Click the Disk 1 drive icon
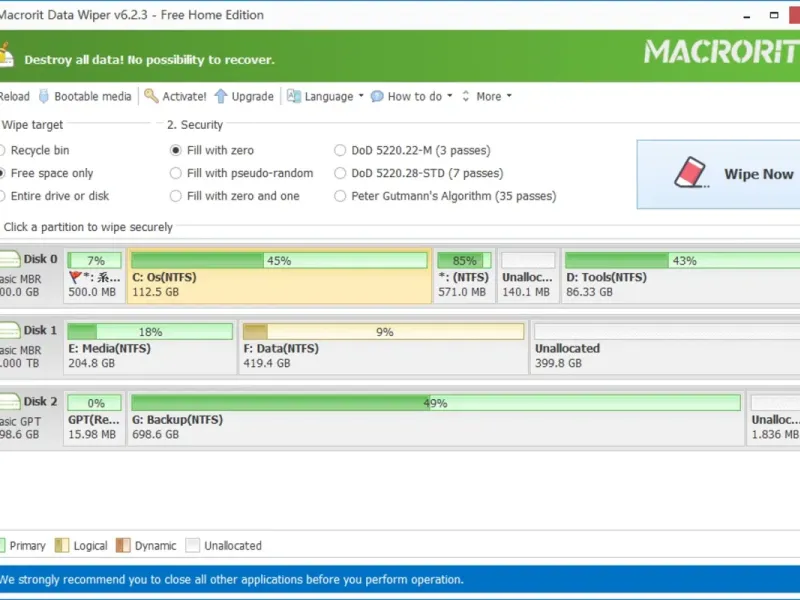This screenshot has width=800, height=600. [10, 331]
